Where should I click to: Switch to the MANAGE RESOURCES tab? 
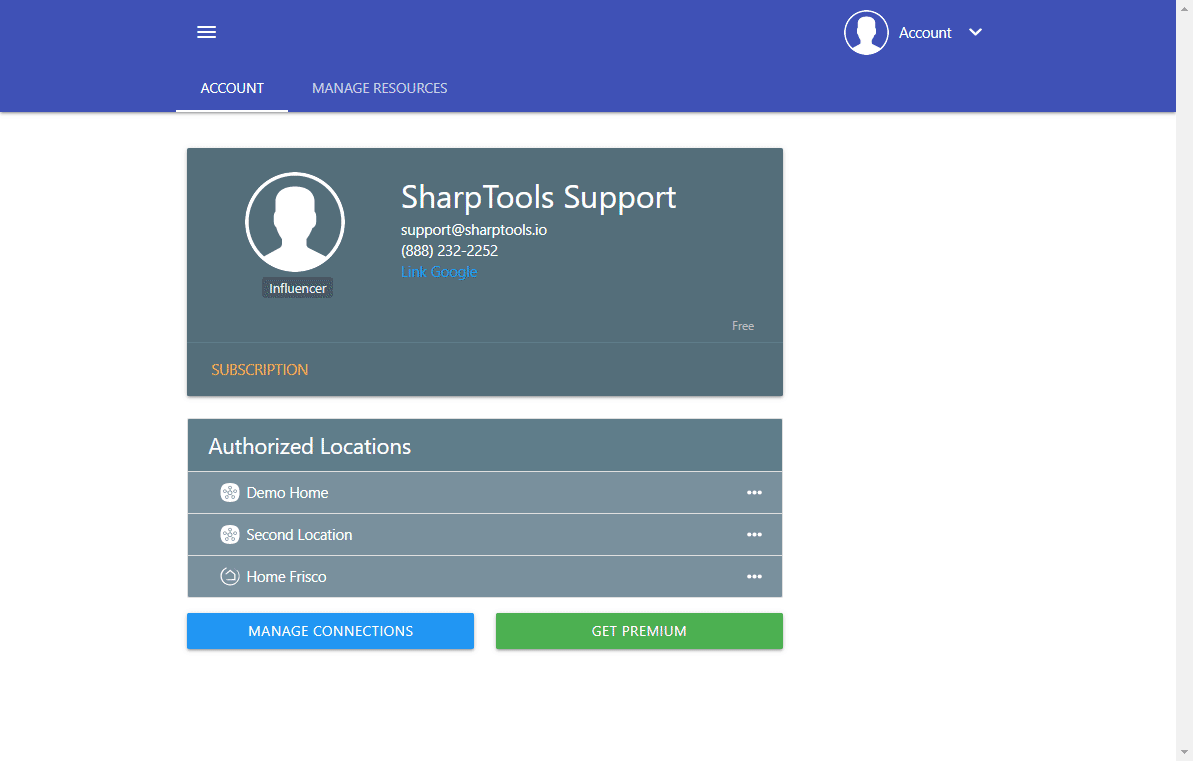click(x=380, y=88)
